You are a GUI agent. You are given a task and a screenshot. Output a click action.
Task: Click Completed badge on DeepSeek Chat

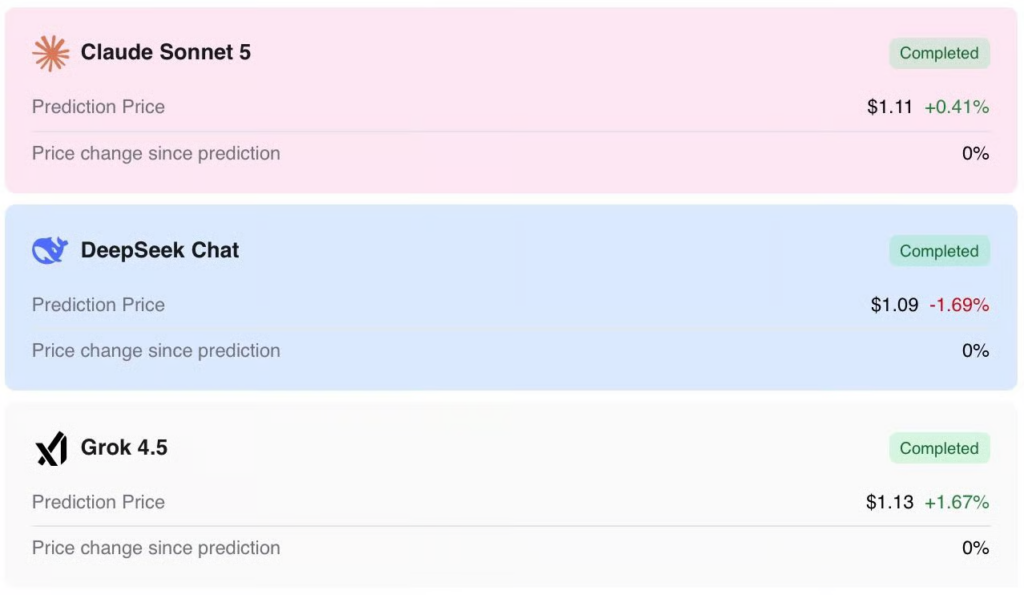[939, 251]
